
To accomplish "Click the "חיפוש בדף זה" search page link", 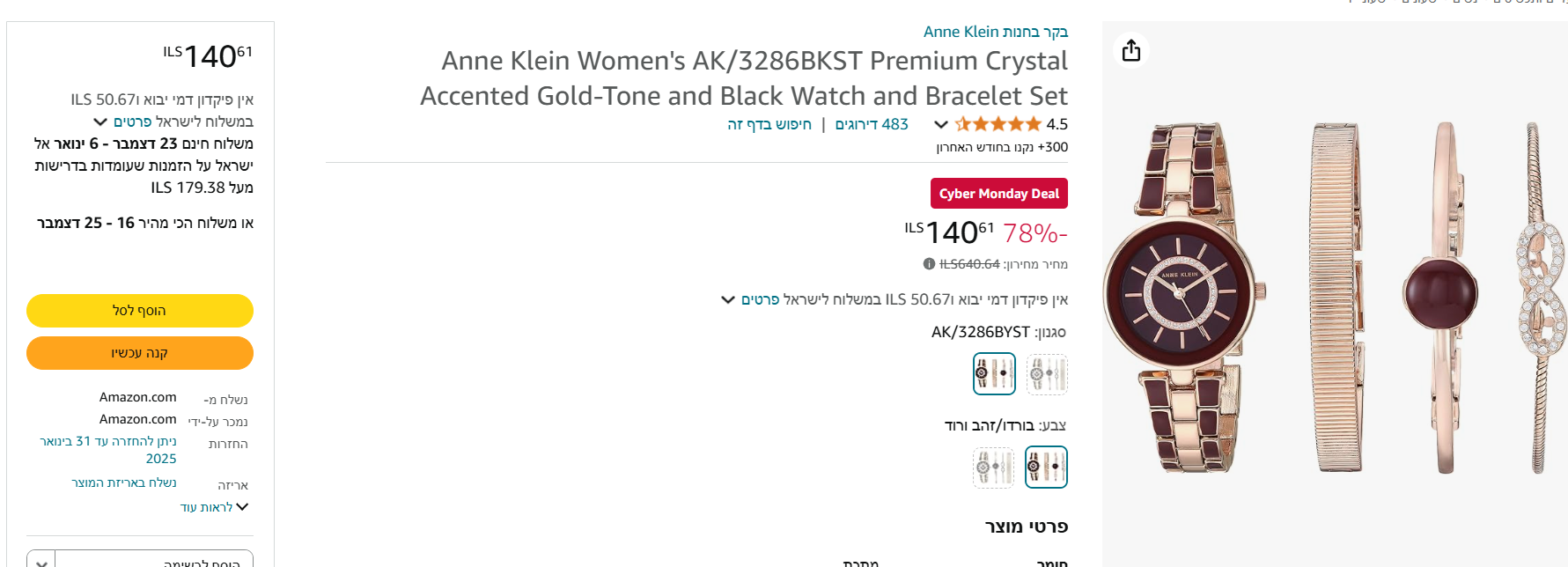I will pyautogui.click(x=769, y=124).
